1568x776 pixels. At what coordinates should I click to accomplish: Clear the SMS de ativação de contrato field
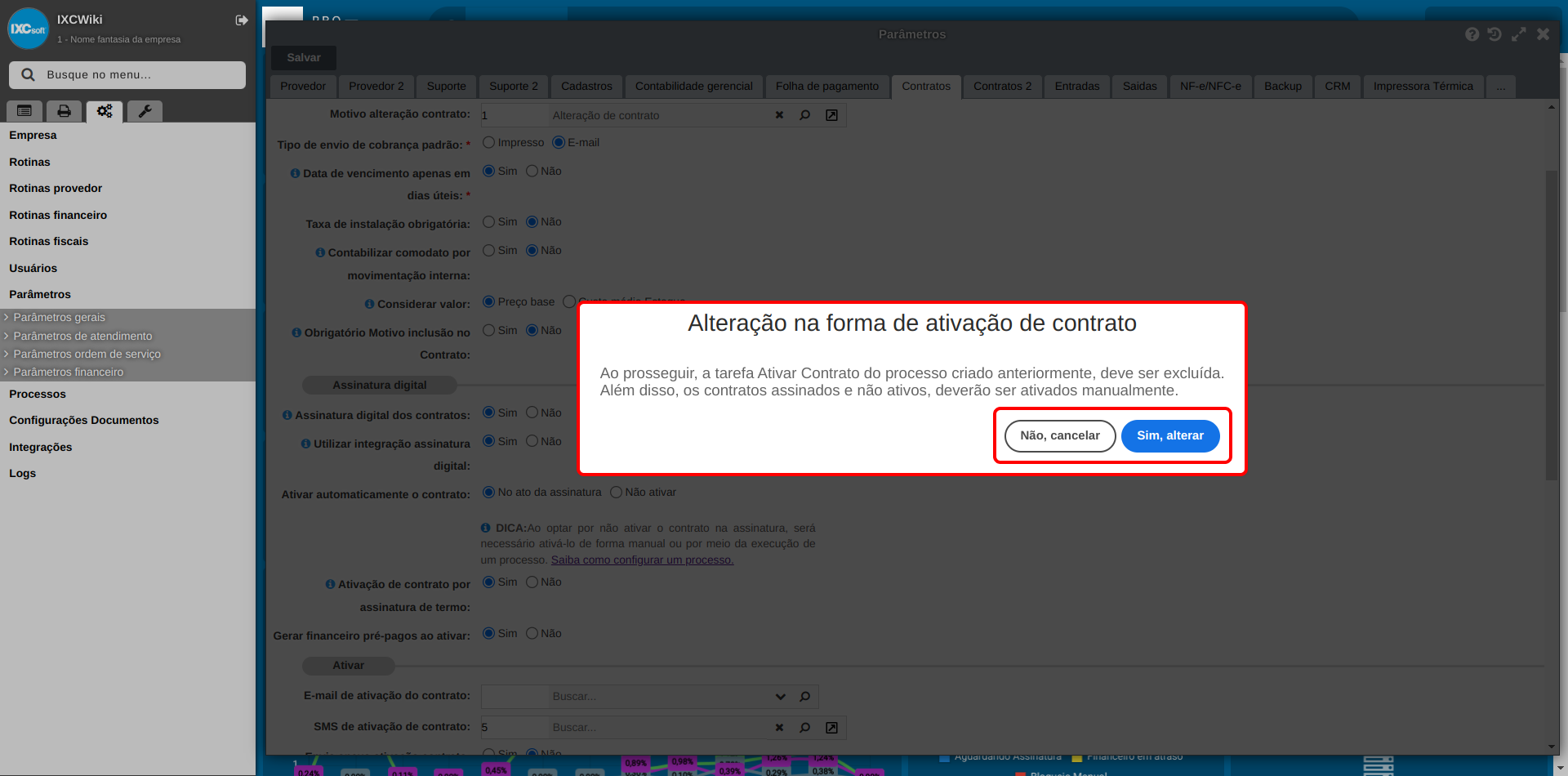(x=779, y=727)
